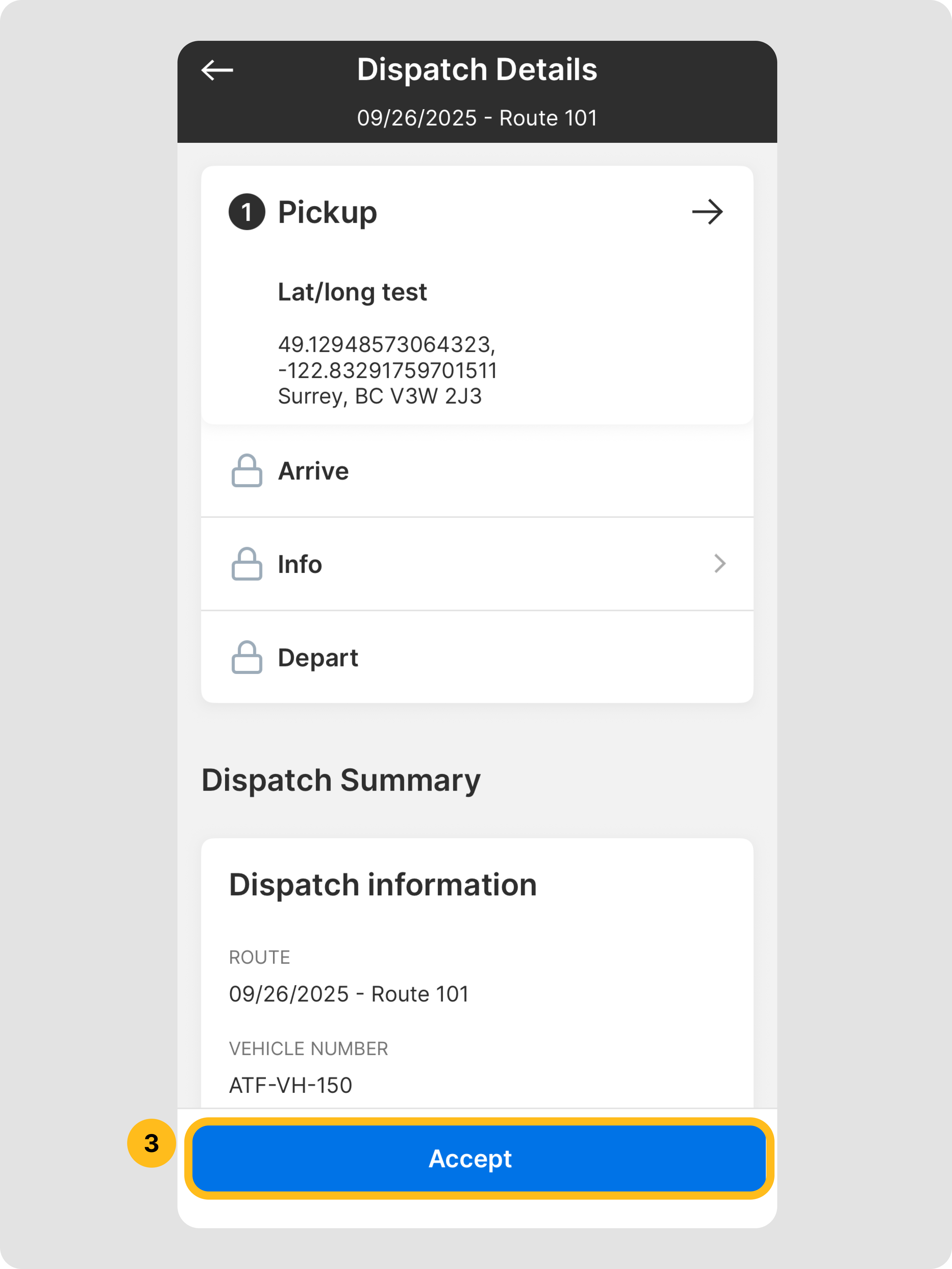Tap the lock icon beside Info
952x1269 pixels.
[247, 564]
